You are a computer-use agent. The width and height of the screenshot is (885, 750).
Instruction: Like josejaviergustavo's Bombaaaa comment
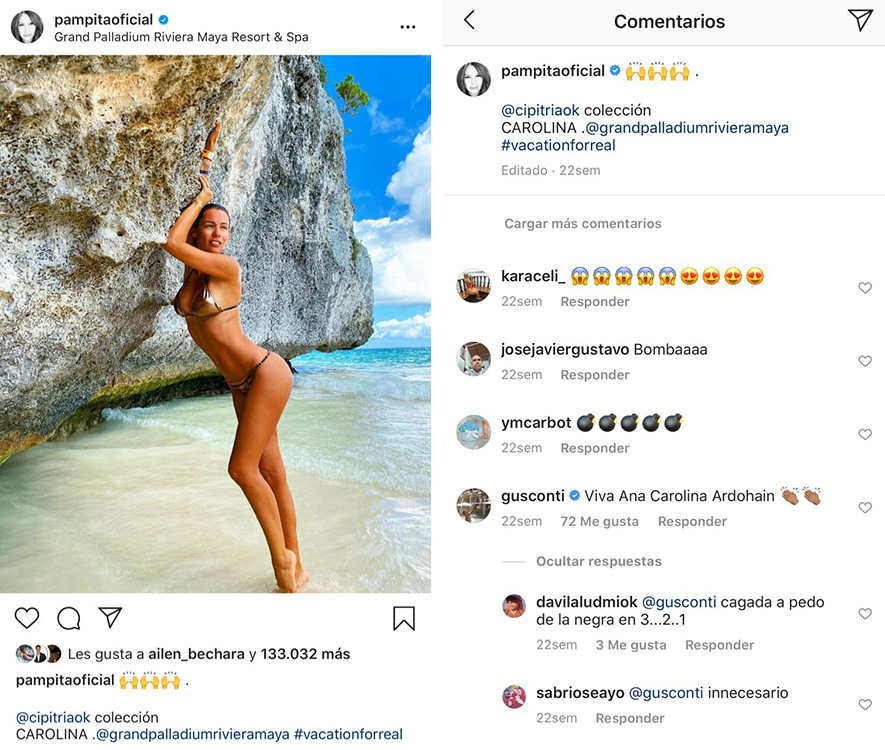coord(865,361)
